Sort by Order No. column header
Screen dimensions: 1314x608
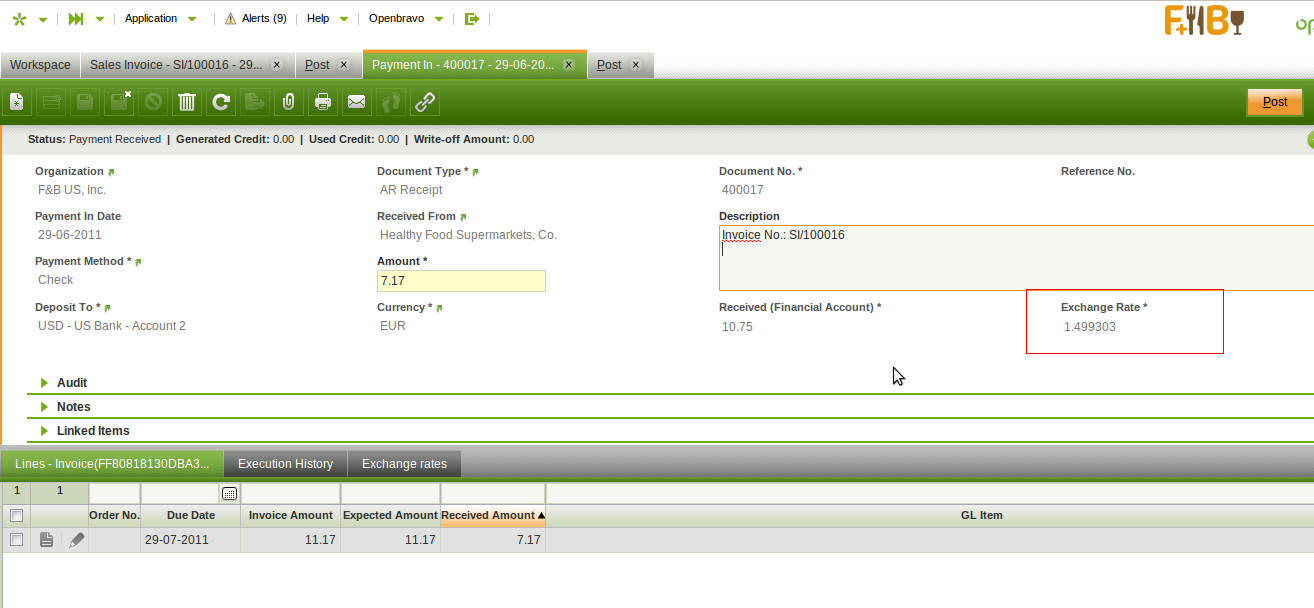(x=114, y=516)
